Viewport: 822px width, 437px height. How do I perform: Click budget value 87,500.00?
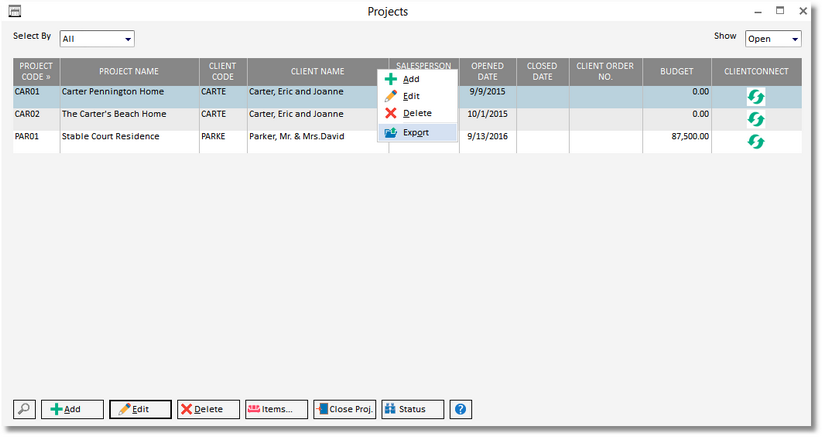[690, 137]
